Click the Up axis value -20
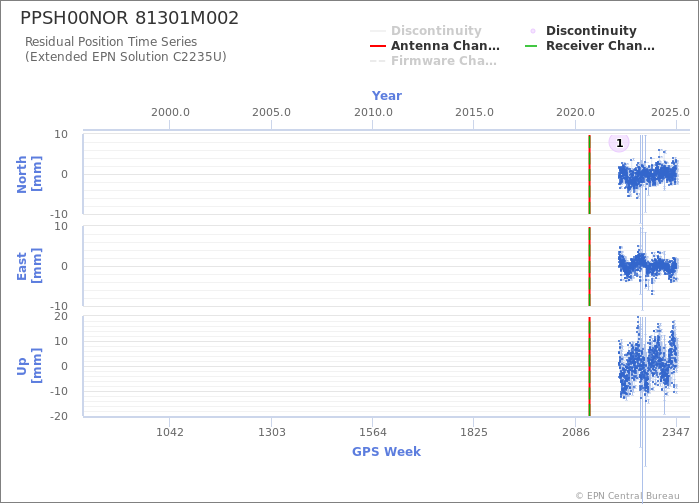 [58, 416]
